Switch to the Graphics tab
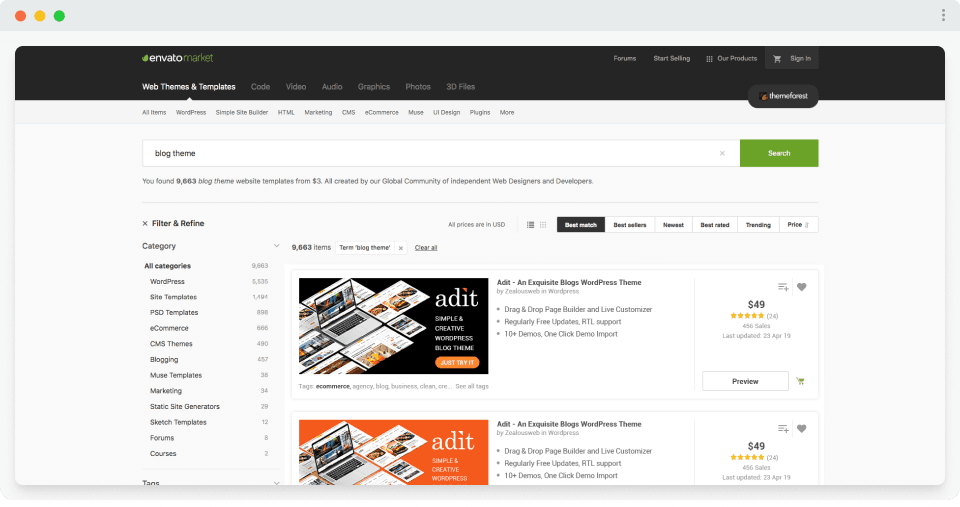The height and width of the screenshot is (507, 960). pyautogui.click(x=373, y=87)
